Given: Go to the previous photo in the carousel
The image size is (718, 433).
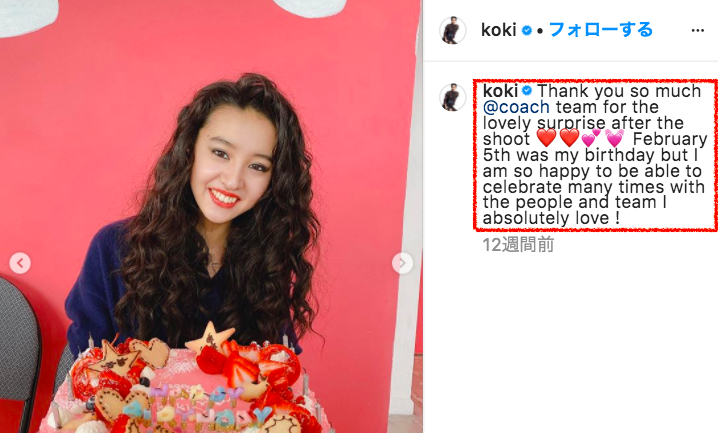Looking at the screenshot, I should [x=20, y=263].
